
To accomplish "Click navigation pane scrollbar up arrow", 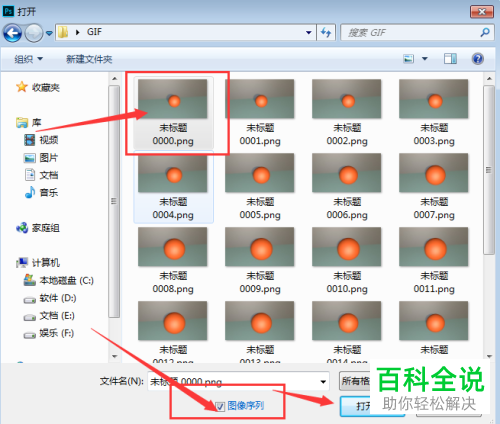I will 114,79.
